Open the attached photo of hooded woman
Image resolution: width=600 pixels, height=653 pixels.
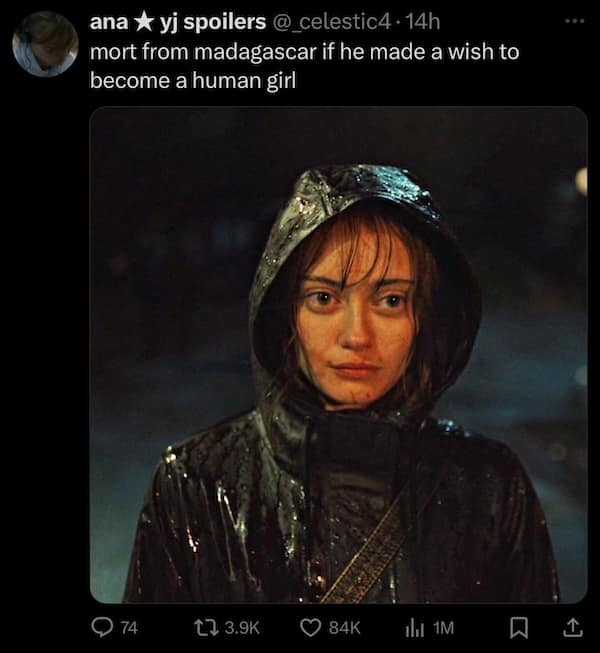pyautogui.click(x=339, y=354)
